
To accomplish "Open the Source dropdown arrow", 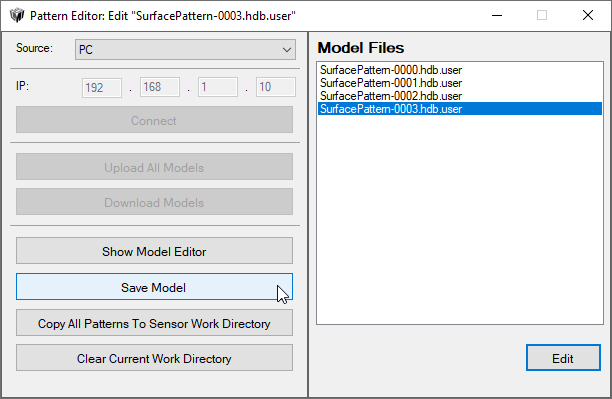I will coord(287,50).
